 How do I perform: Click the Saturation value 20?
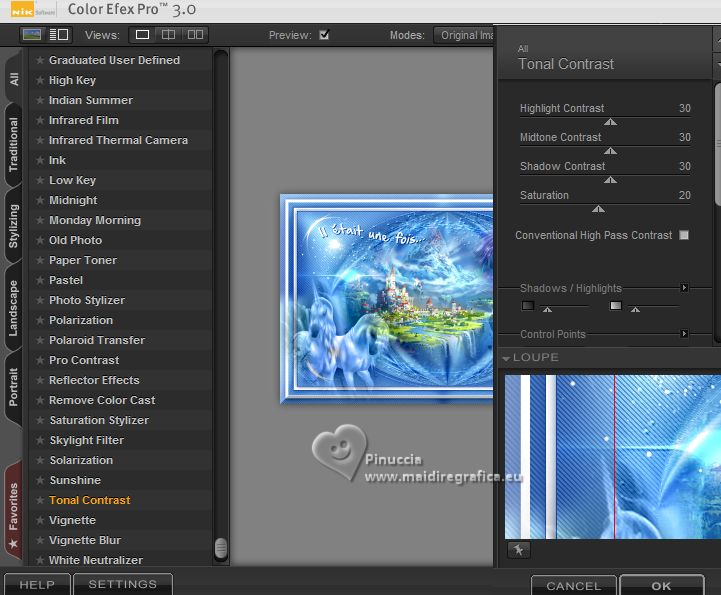coord(685,195)
